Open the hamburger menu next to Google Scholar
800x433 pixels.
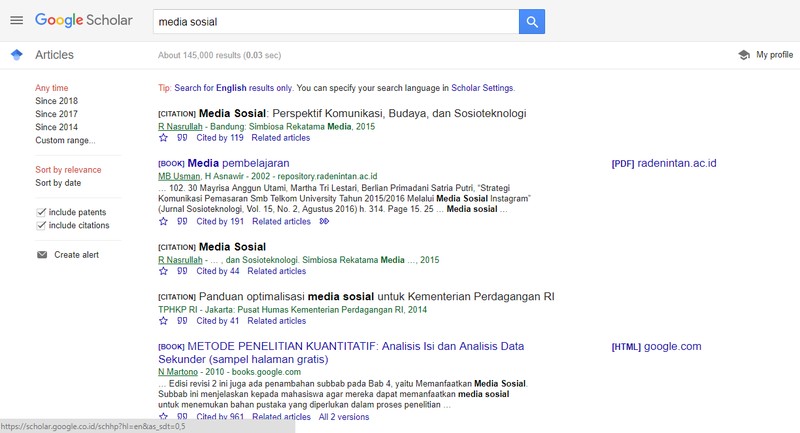(15, 20)
